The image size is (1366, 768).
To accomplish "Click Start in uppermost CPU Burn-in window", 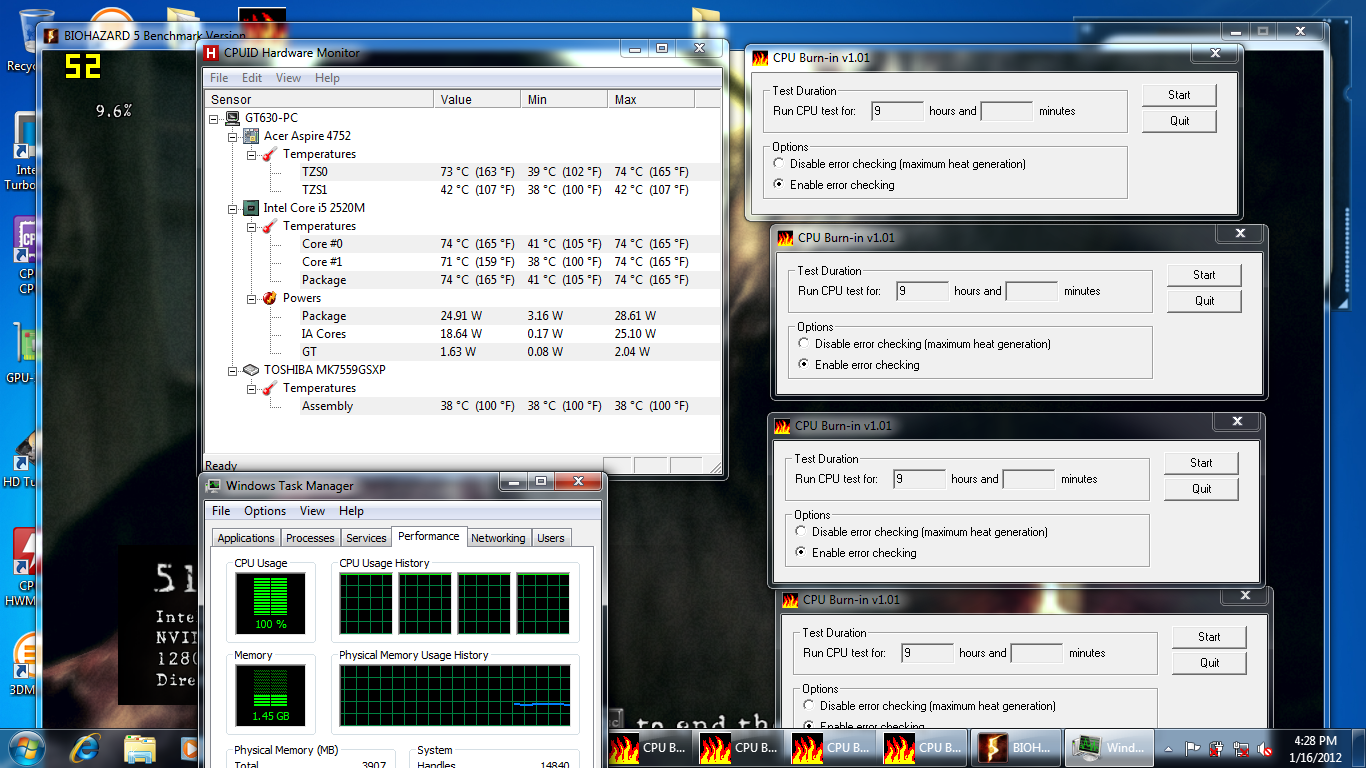I will coord(1179,95).
